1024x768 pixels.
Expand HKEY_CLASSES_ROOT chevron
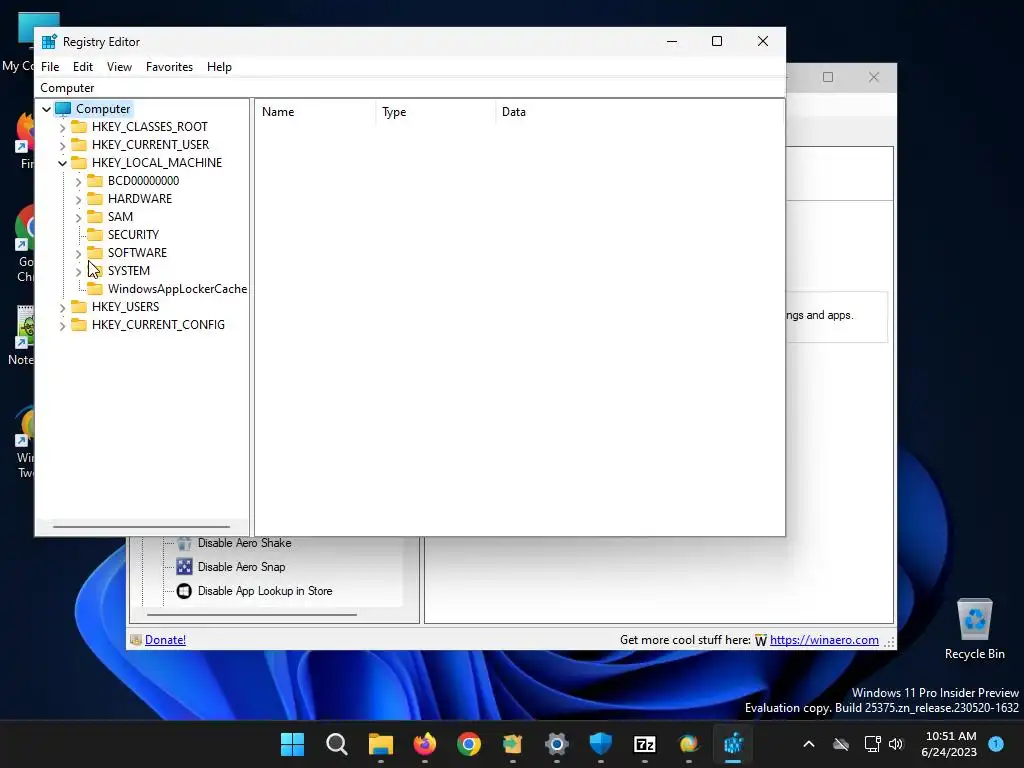pos(63,127)
